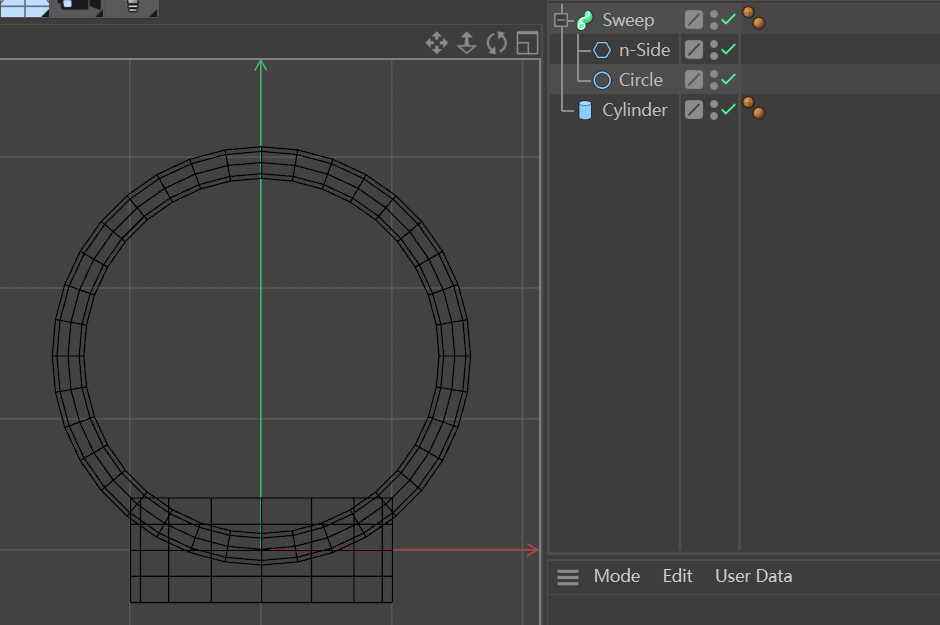Disable the Cylinder object via green checkmark

click(728, 109)
